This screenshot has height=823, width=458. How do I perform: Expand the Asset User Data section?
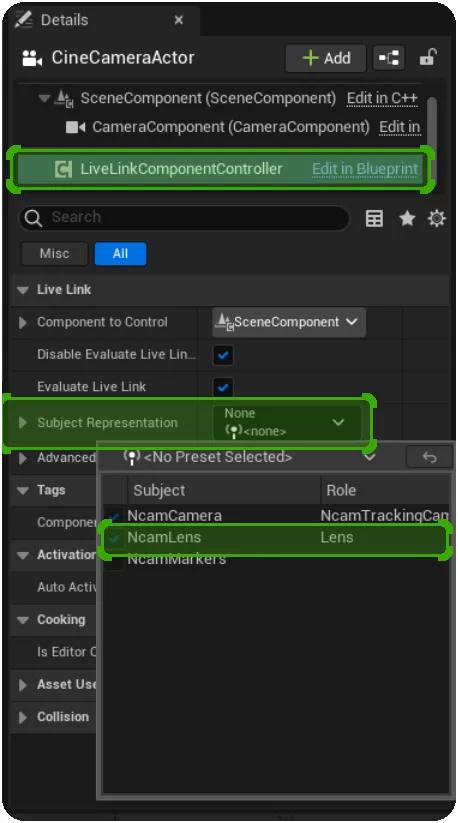[x=23, y=685]
